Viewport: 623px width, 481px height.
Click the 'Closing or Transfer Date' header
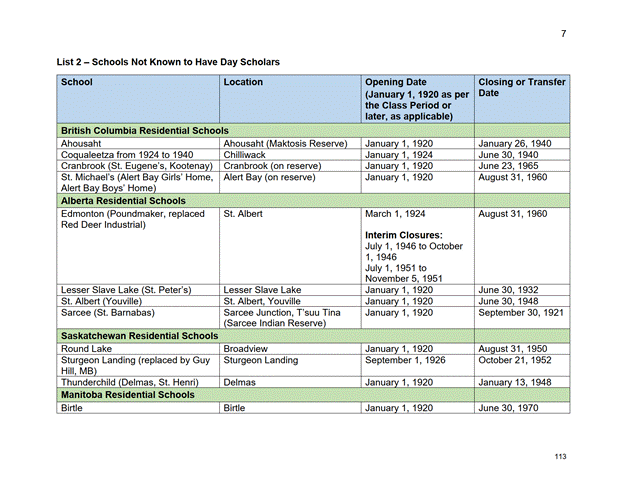pyautogui.click(x=522, y=87)
